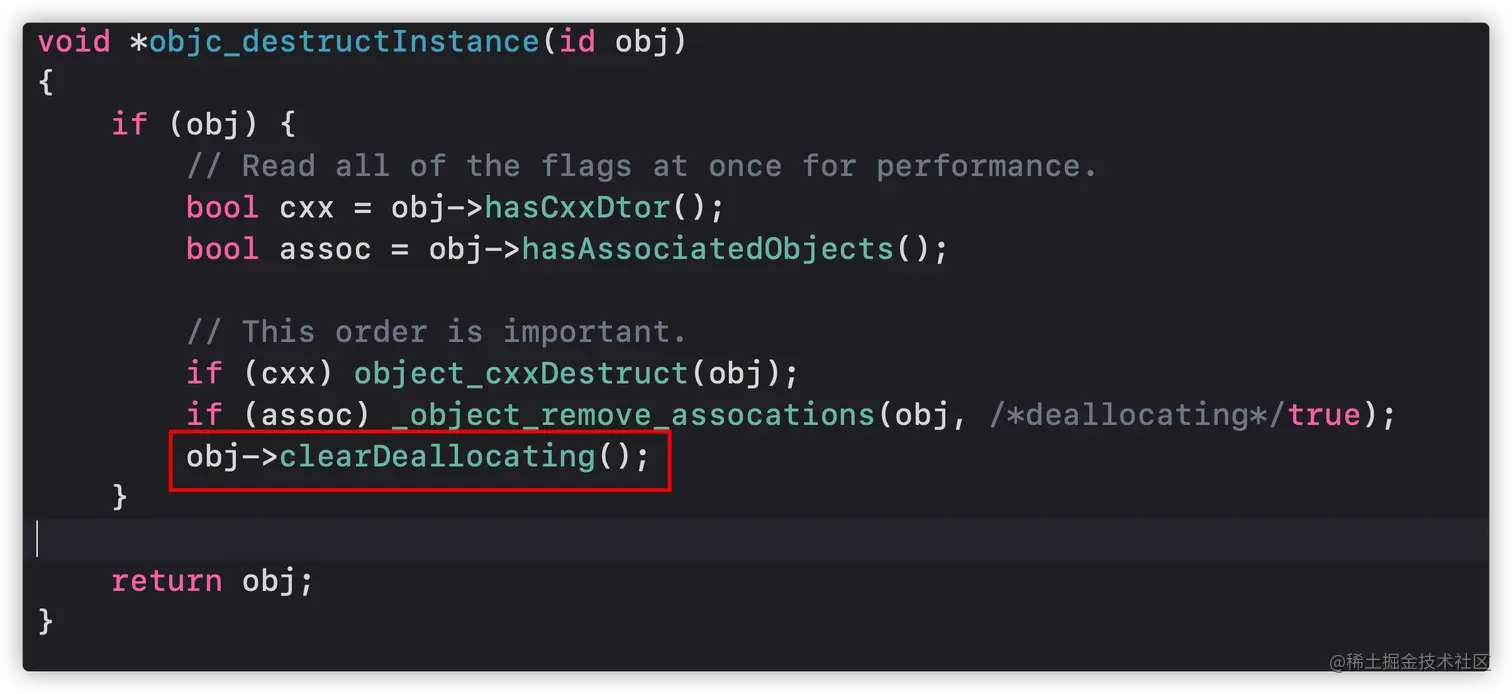Click the 'if (obj)' keyword
The image size is (1512, 694).
click(129, 124)
